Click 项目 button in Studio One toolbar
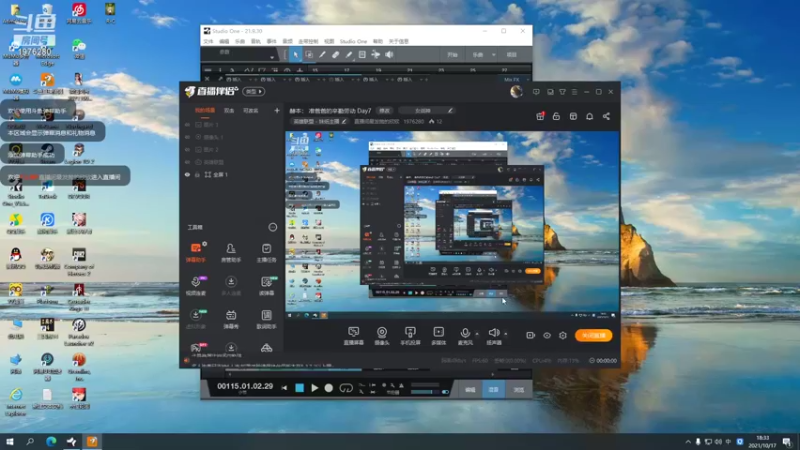 [512, 55]
